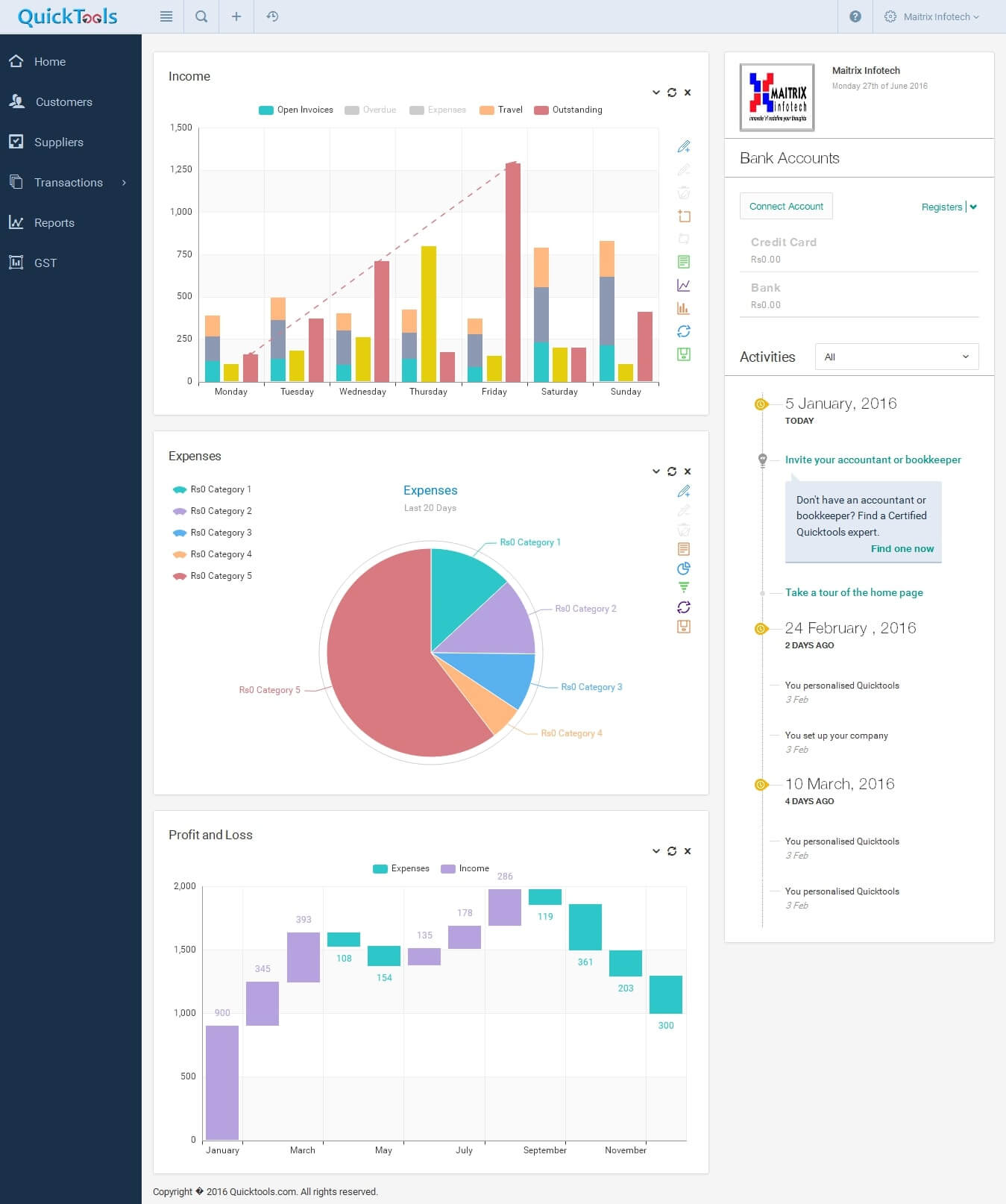The image size is (1006, 1204).
Task: Toggle Rs0 Category 3 in Expenses legend
Action: pyautogui.click(x=213, y=533)
